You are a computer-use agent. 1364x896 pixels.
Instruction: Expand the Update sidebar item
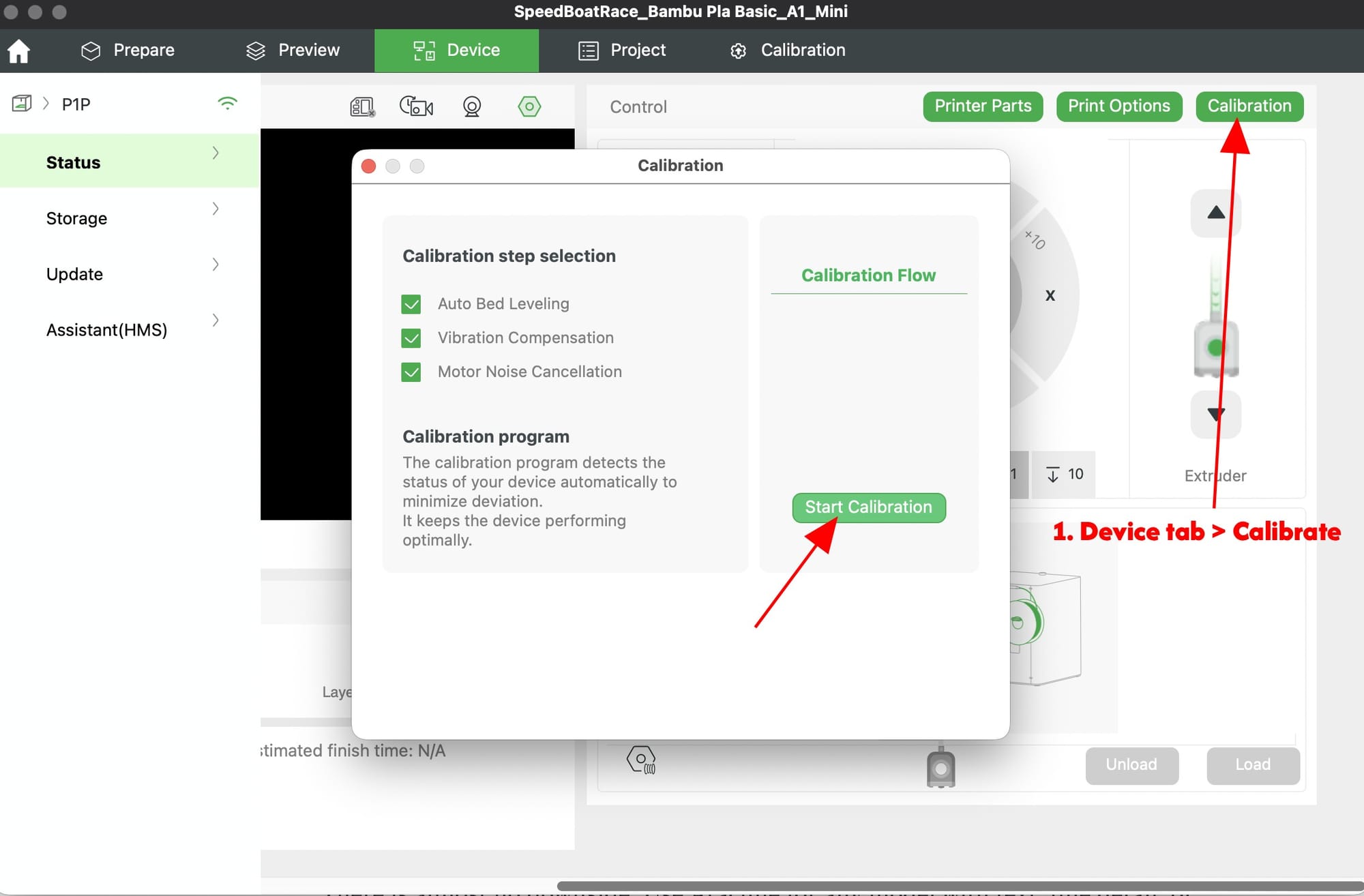(x=216, y=265)
